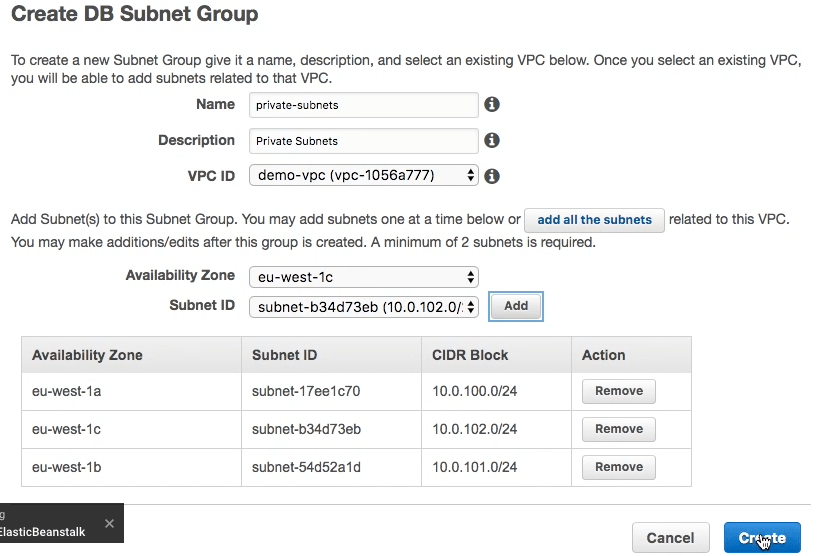Click the Description field containing Private Subnets
Screen dimensions: 819x556
tap(363, 141)
